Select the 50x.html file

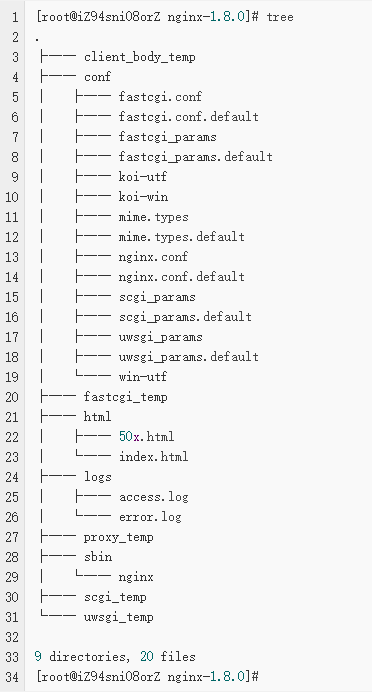[x=147, y=437]
